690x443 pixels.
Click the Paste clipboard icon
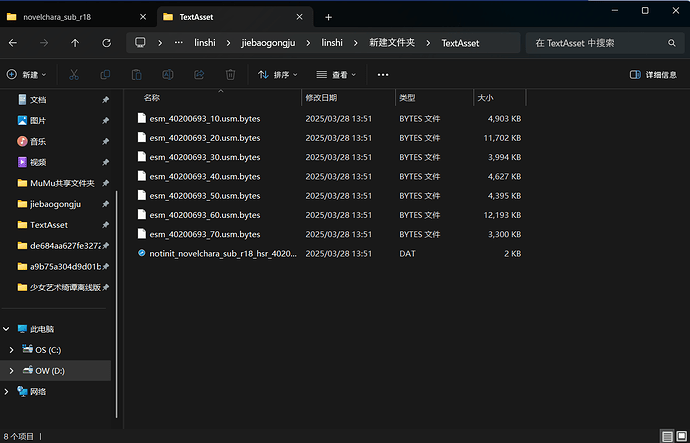pos(136,75)
